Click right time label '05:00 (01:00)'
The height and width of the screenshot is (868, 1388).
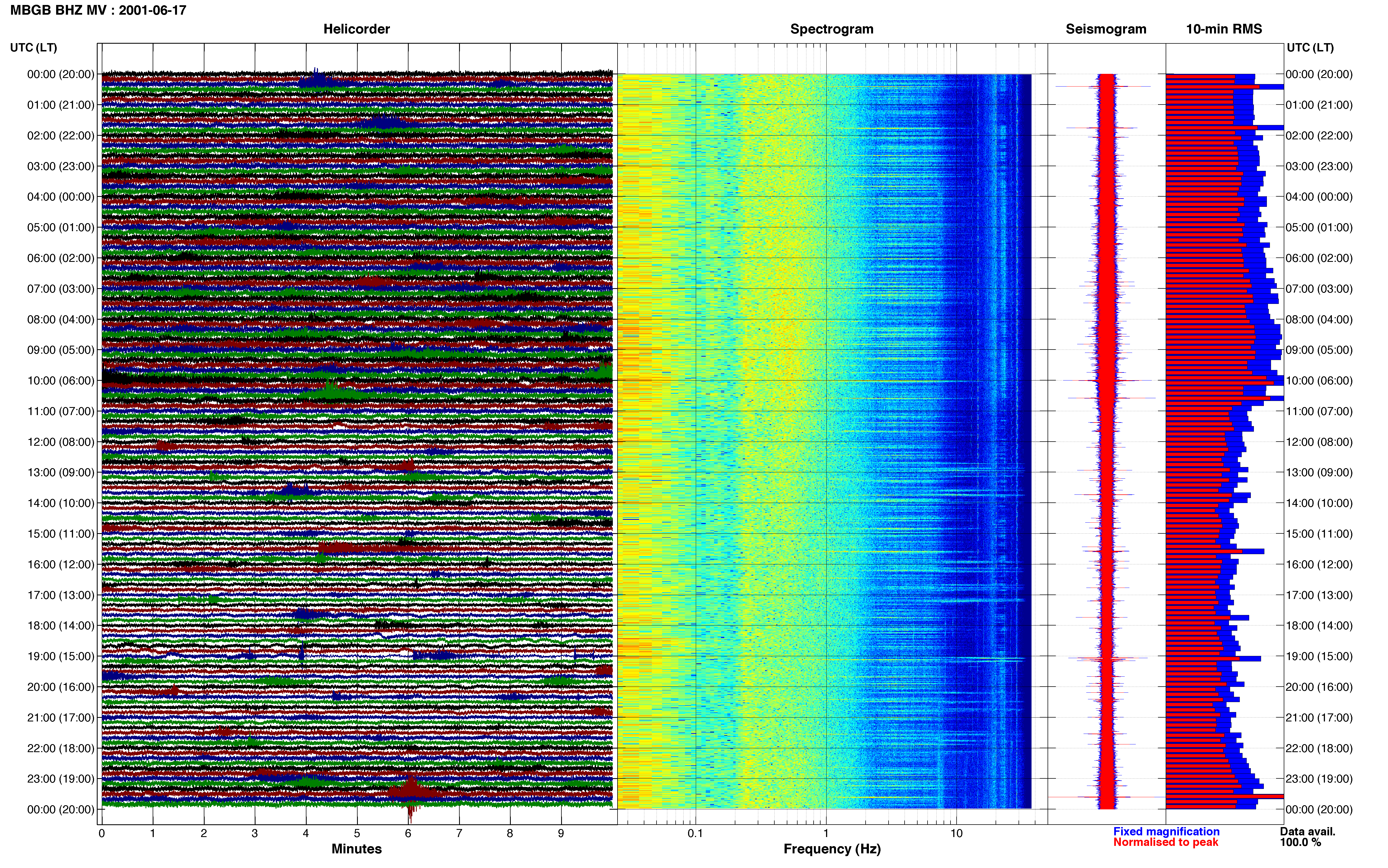click(x=1319, y=228)
